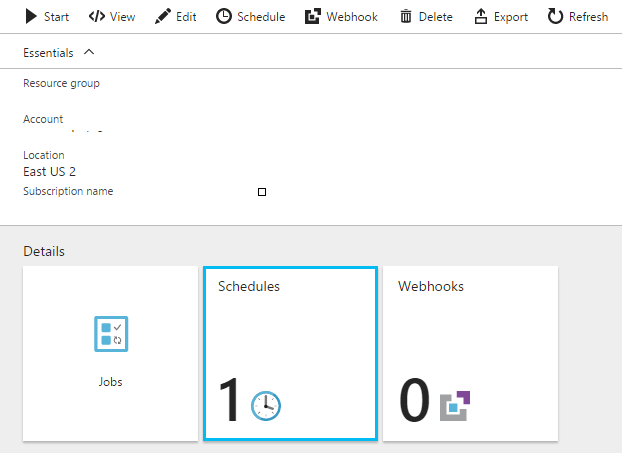Click the Start play icon

(x=31, y=17)
